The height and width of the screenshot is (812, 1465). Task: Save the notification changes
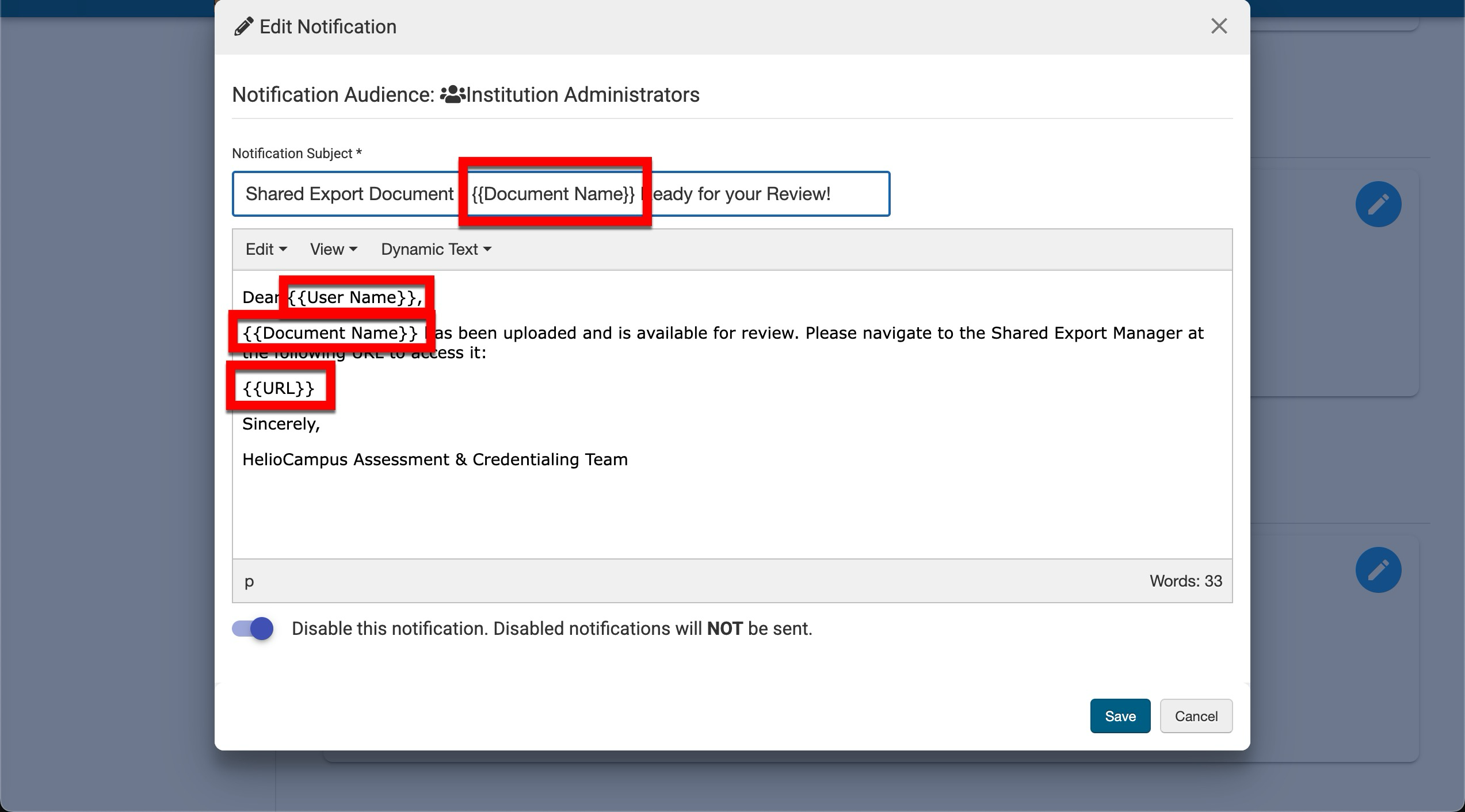1120,716
